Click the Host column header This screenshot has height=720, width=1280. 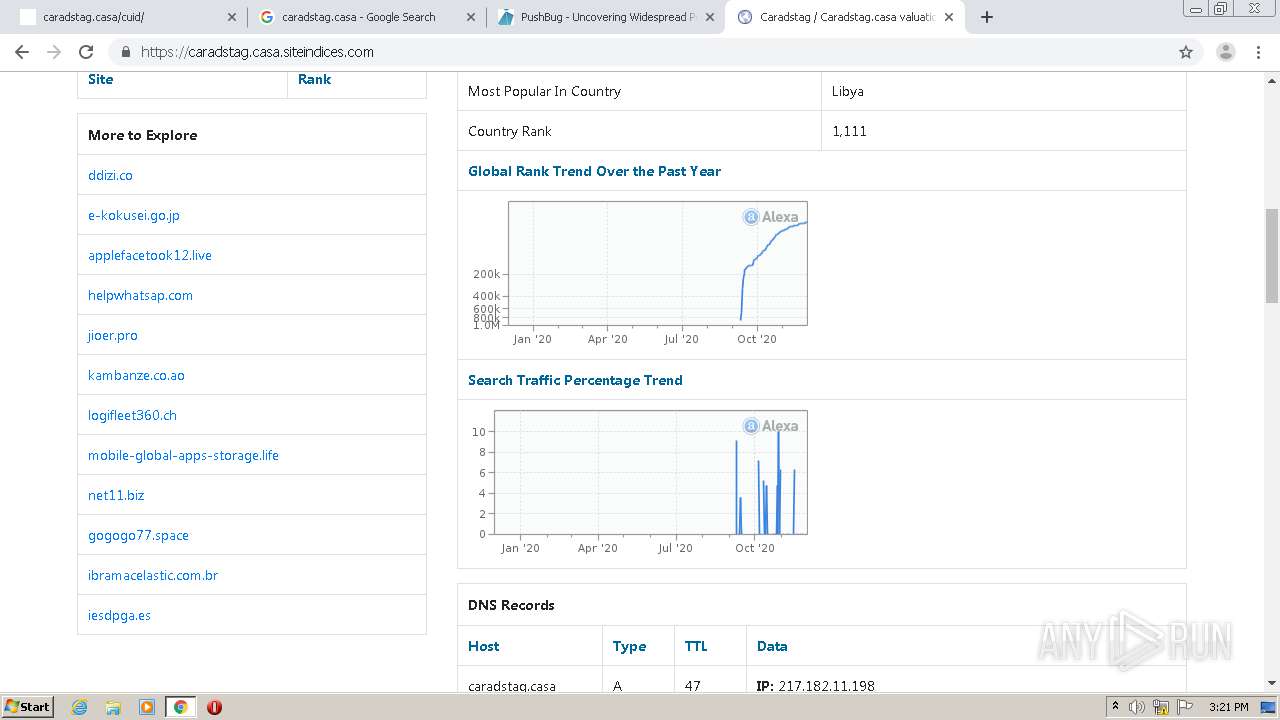coord(483,646)
